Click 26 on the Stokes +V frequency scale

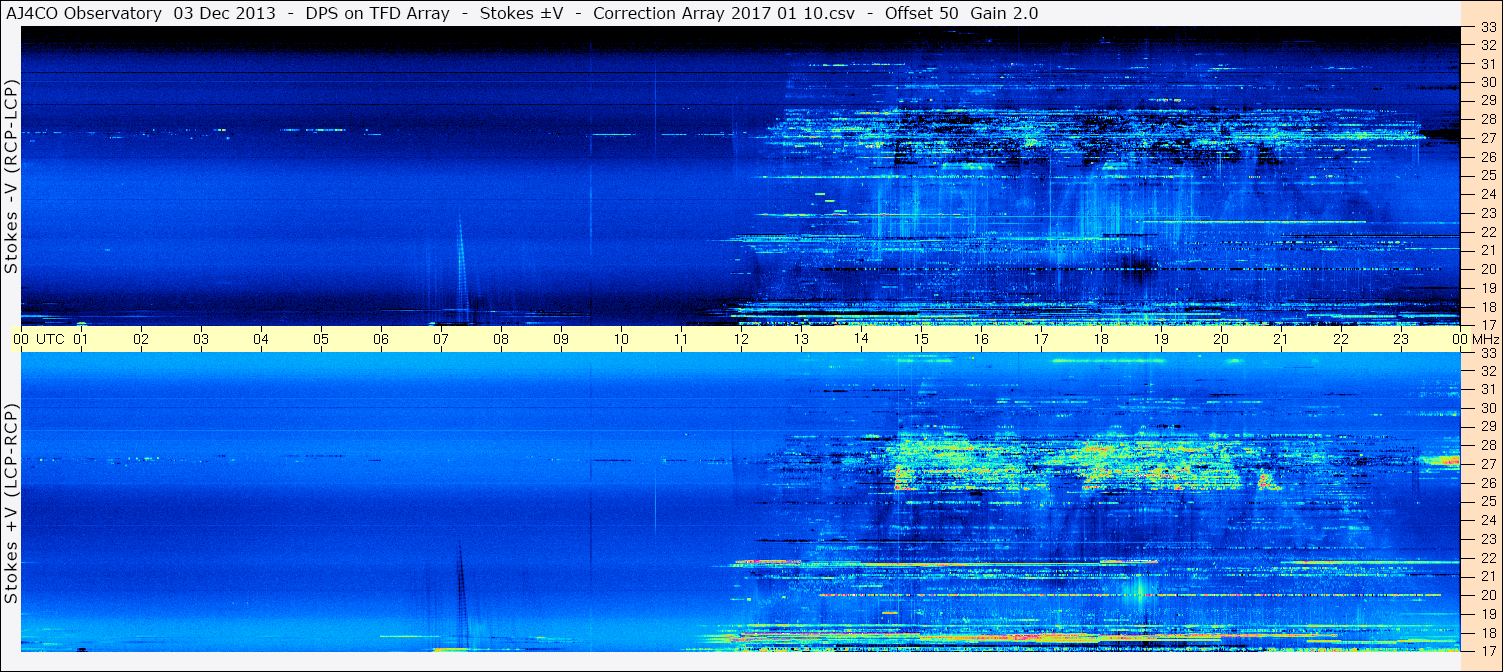tap(1487, 482)
